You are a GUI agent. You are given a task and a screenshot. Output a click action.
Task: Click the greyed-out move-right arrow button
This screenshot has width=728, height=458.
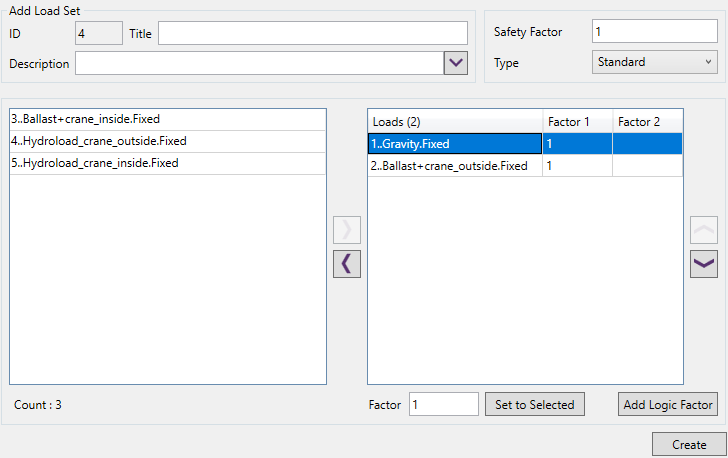coord(346,229)
